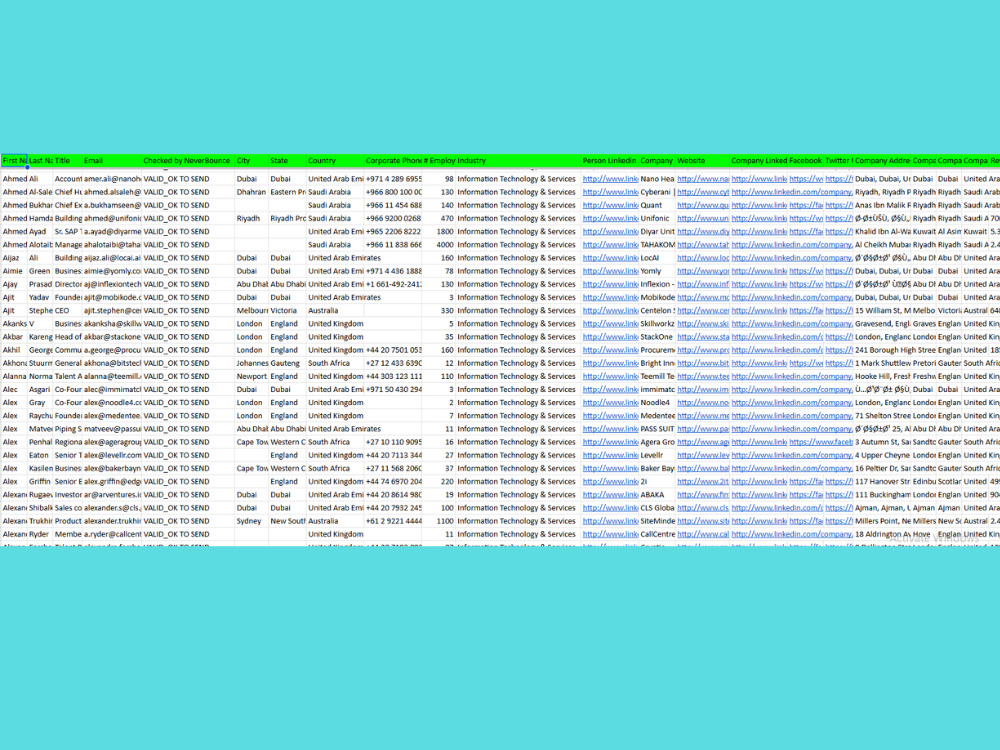This screenshot has height=750, width=1000.
Task: Select the Title column header
Action: [68, 161]
